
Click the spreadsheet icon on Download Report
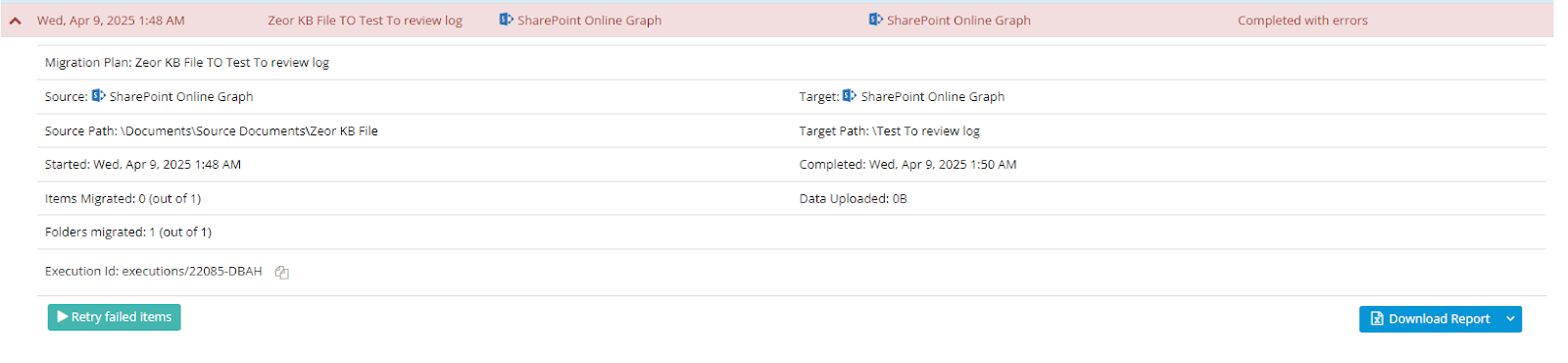(x=1377, y=319)
